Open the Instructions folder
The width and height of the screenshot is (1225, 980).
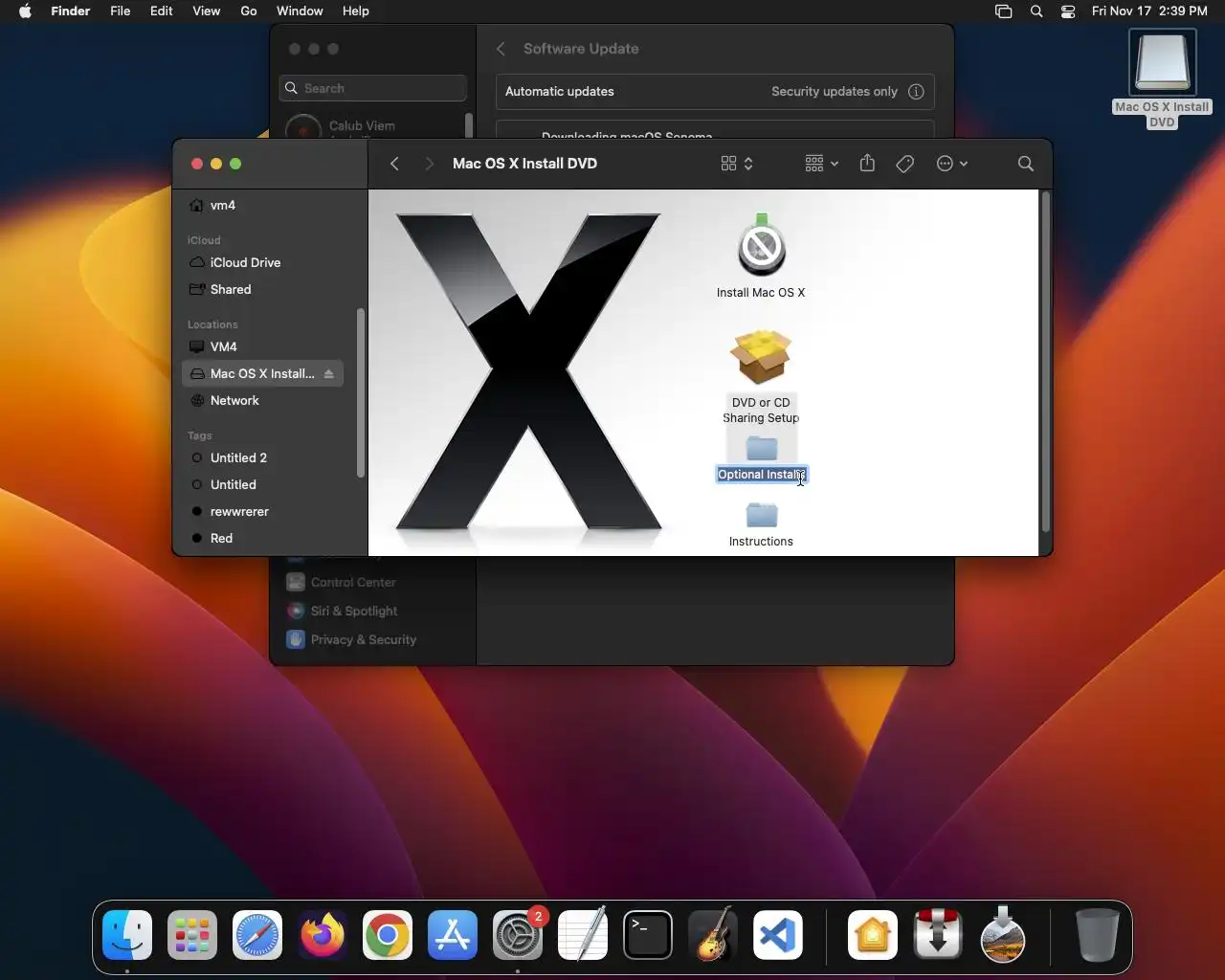762,515
